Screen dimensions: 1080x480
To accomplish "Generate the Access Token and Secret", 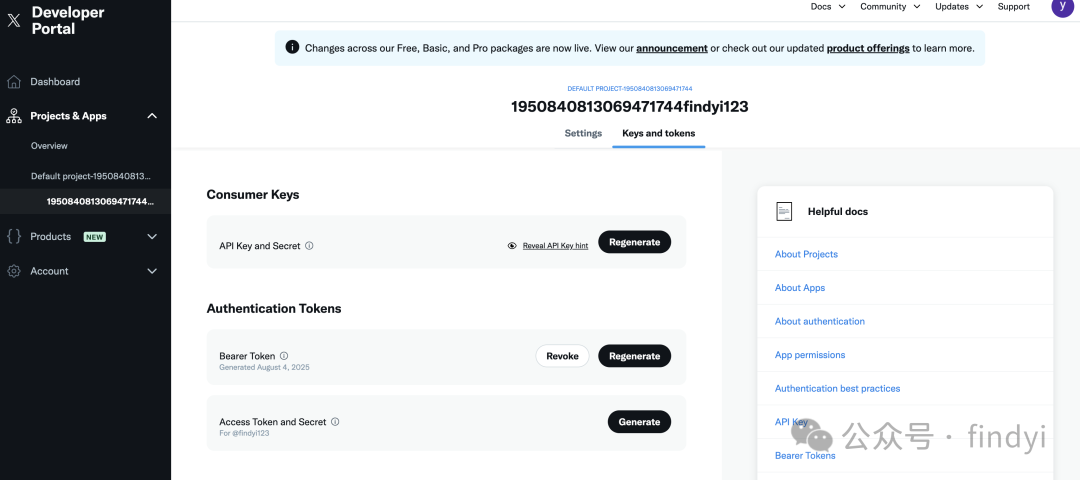I will tap(639, 421).
